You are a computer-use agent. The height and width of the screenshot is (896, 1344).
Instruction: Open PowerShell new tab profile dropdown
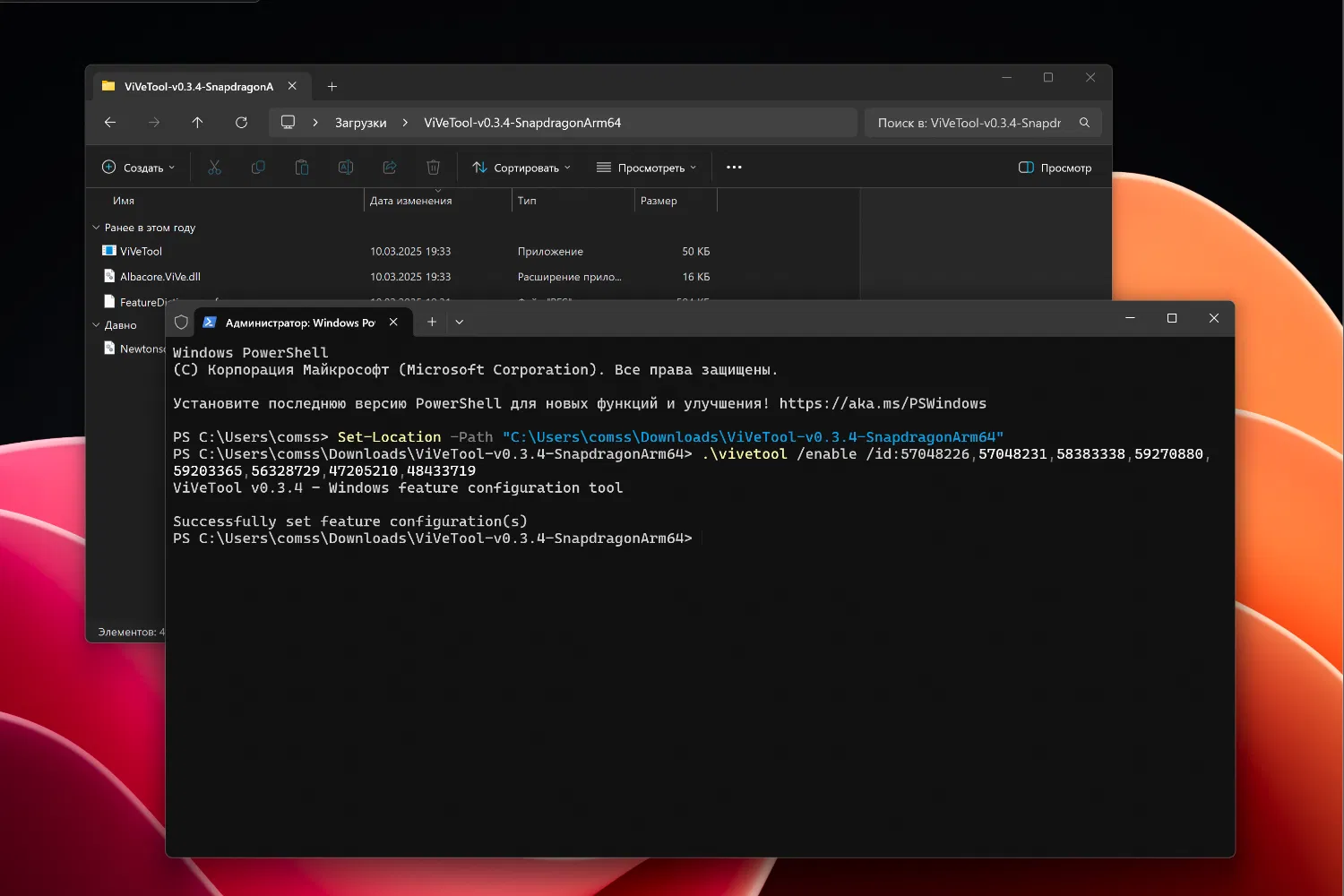click(460, 323)
